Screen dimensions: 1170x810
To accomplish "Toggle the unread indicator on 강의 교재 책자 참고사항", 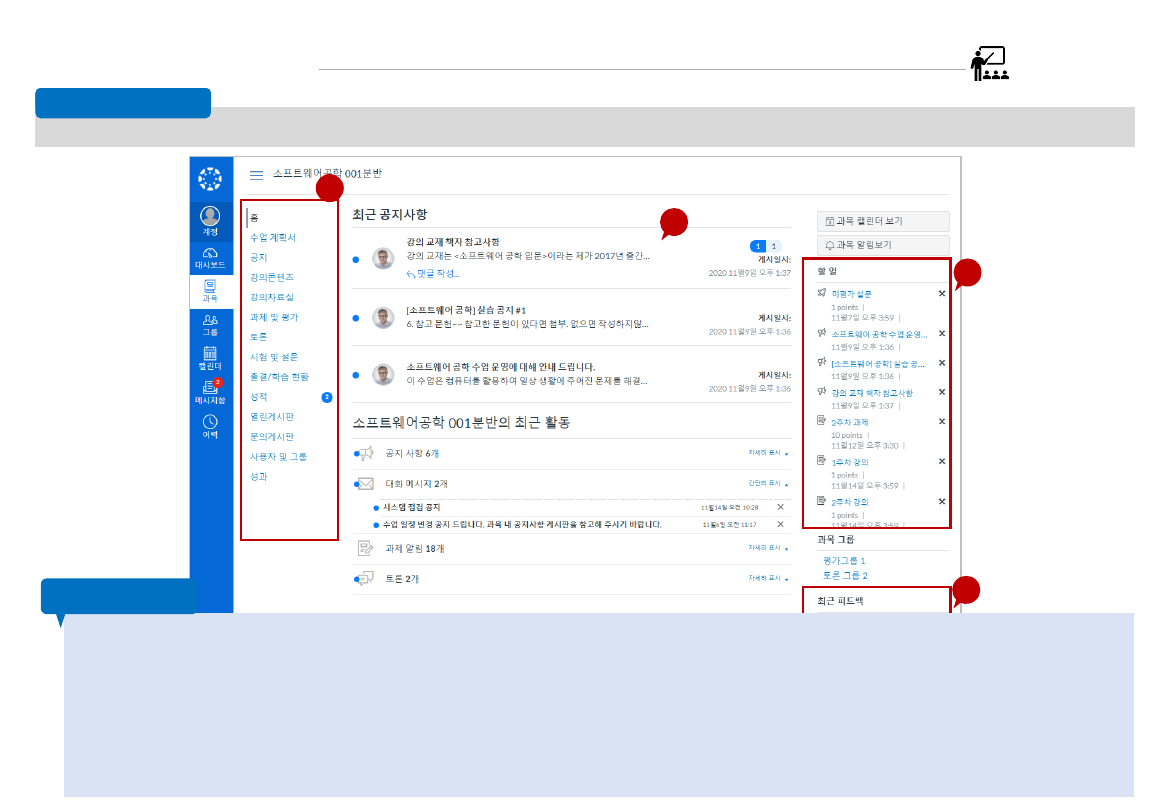I will (x=356, y=258).
